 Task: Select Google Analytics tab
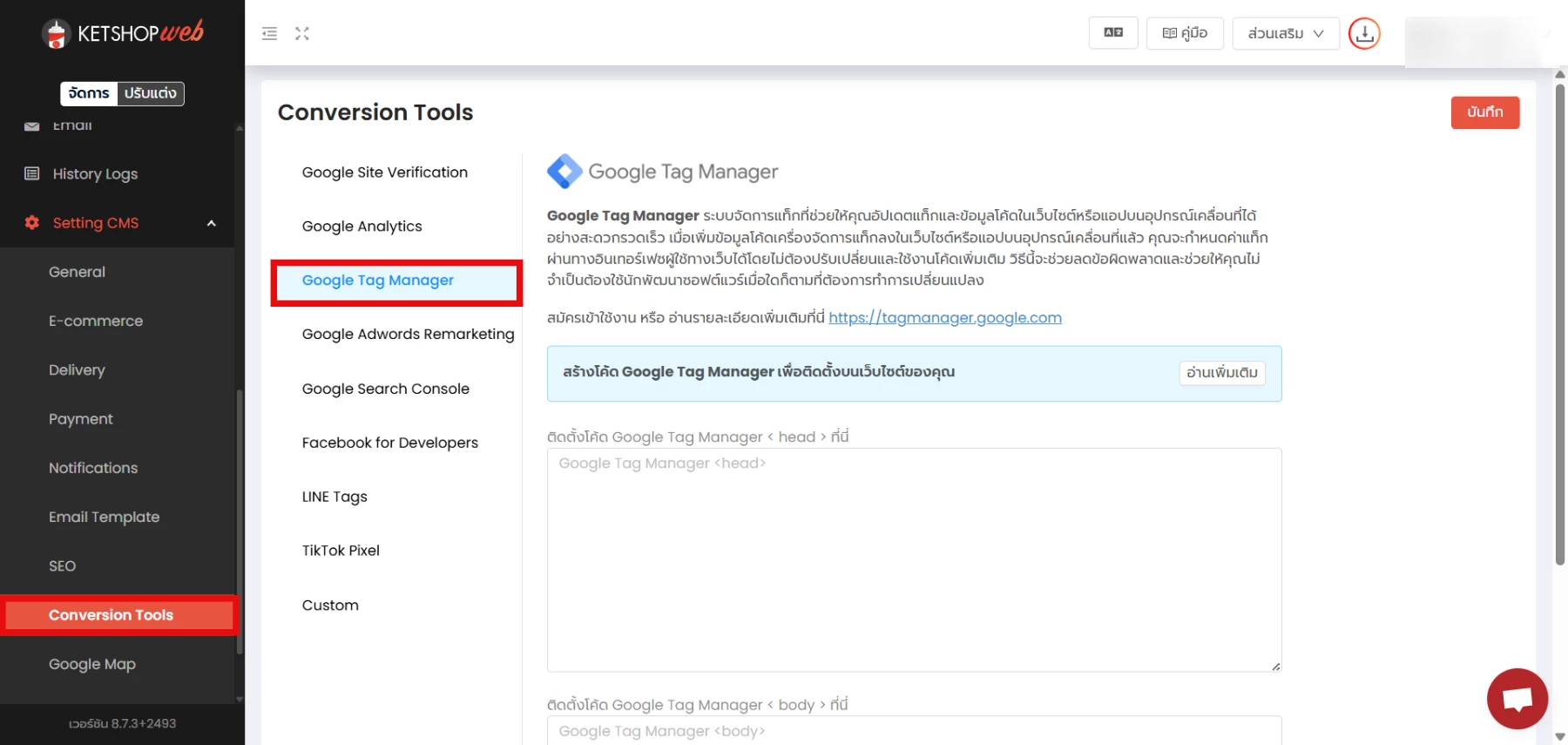pos(362,227)
